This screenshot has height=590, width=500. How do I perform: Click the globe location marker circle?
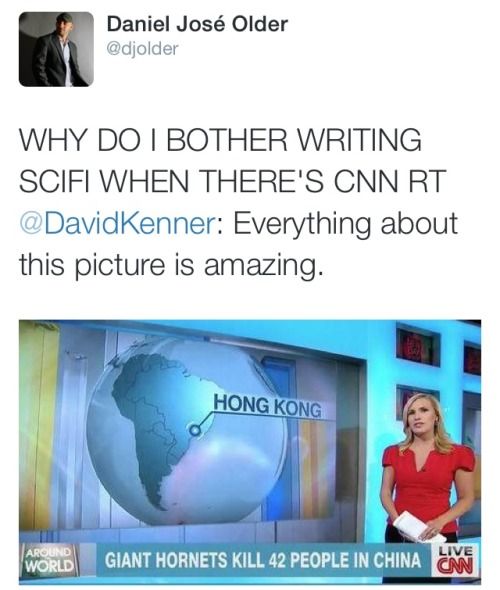[194, 430]
